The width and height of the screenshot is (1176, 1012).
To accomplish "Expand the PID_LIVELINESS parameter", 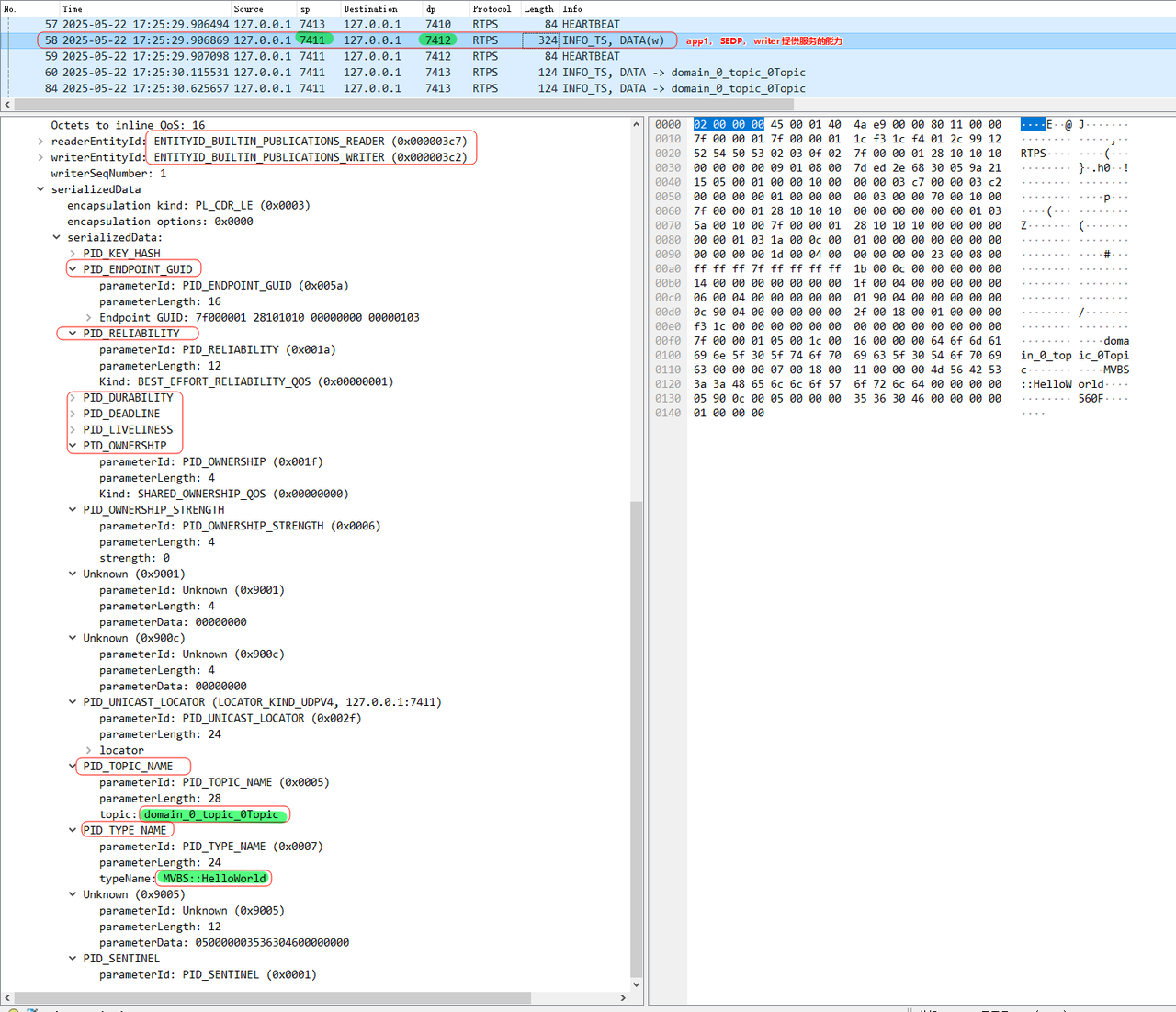I will pyautogui.click(x=73, y=429).
